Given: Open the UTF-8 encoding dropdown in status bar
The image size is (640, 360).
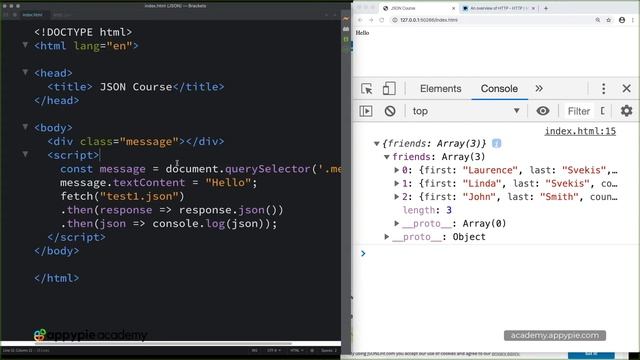Looking at the screenshot, I should (x=273, y=351).
